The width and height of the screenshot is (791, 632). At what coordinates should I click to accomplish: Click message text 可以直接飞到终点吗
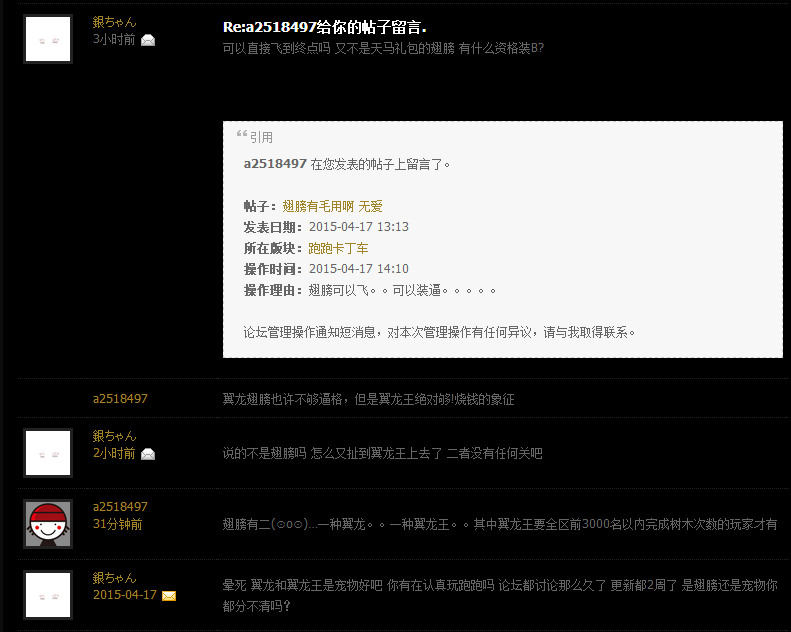(x=276, y=48)
